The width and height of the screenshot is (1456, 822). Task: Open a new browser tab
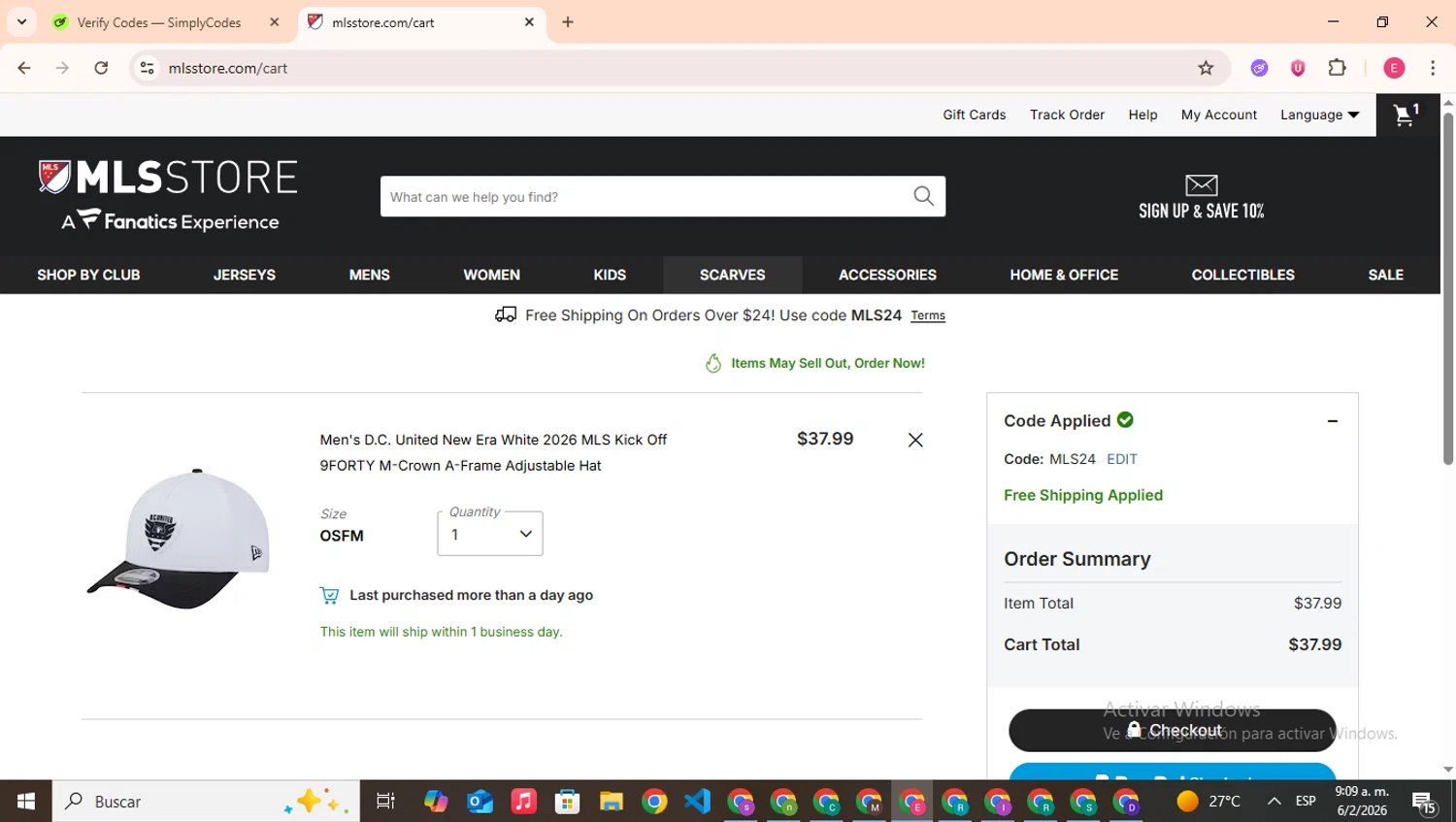point(568,22)
